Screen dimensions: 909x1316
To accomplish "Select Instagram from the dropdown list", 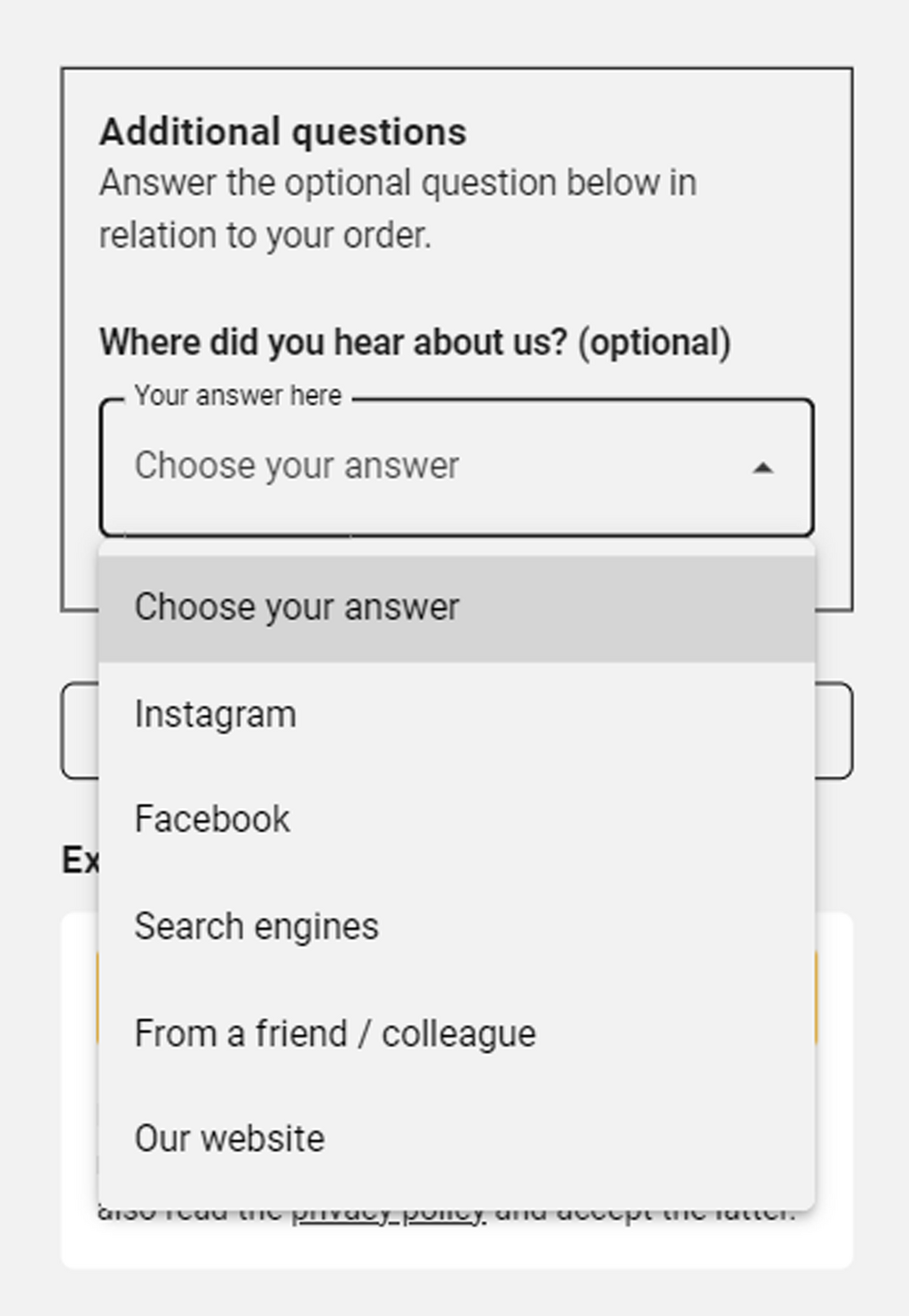I will [x=215, y=712].
